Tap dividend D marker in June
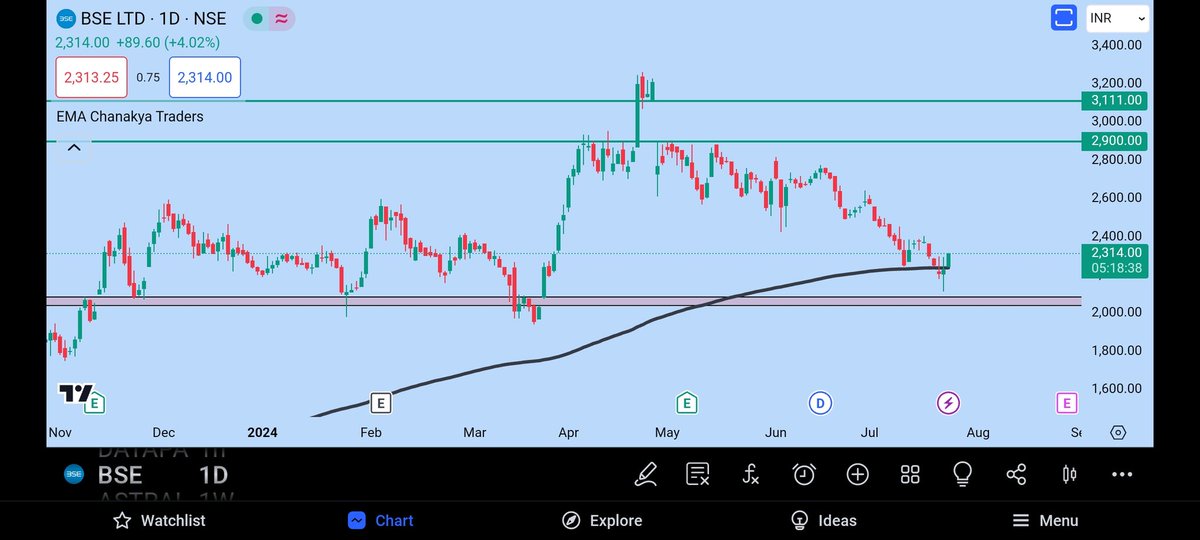 click(x=820, y=403)
